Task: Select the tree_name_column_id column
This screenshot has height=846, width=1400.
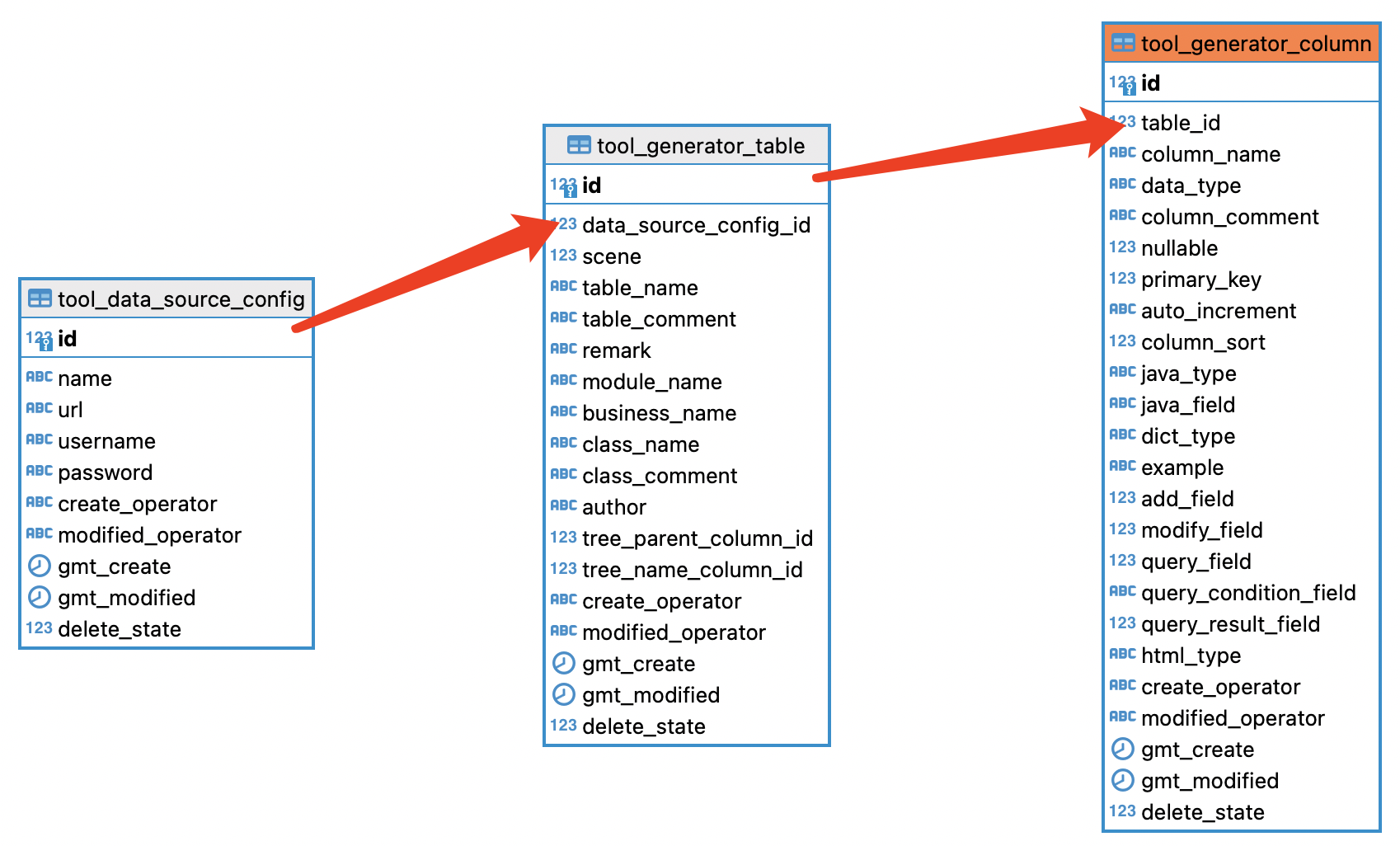Action: click(693, 570)
